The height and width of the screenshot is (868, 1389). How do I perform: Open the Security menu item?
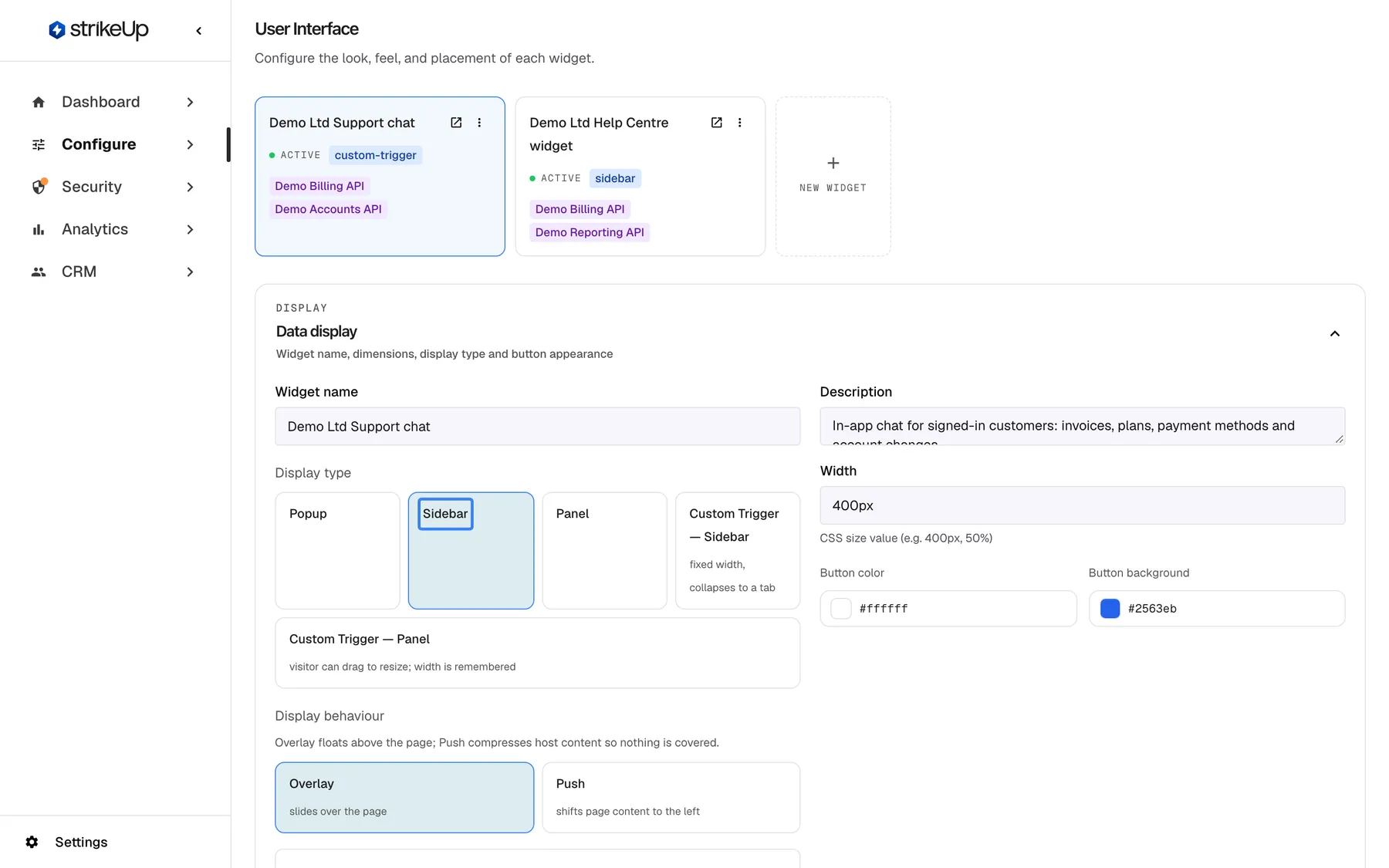coord(113,187)
